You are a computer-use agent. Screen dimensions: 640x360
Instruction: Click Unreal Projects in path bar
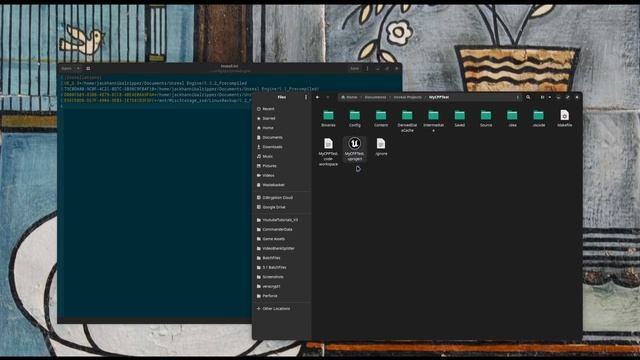pos(407,97)
